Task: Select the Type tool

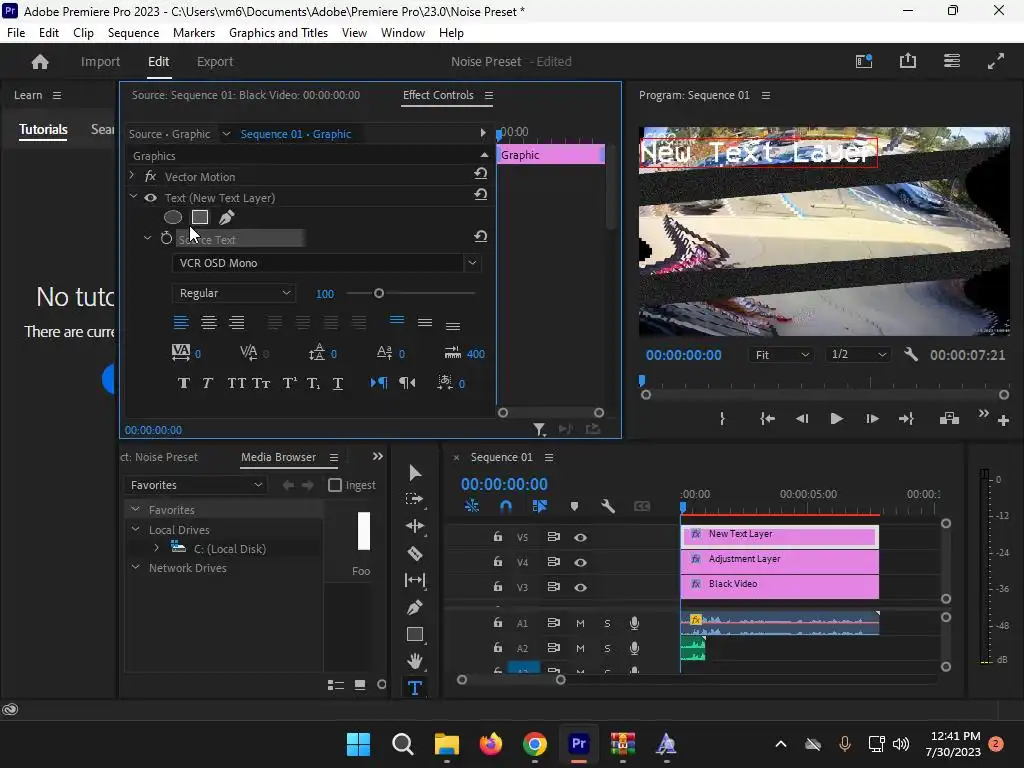Action: pos(415,688)
